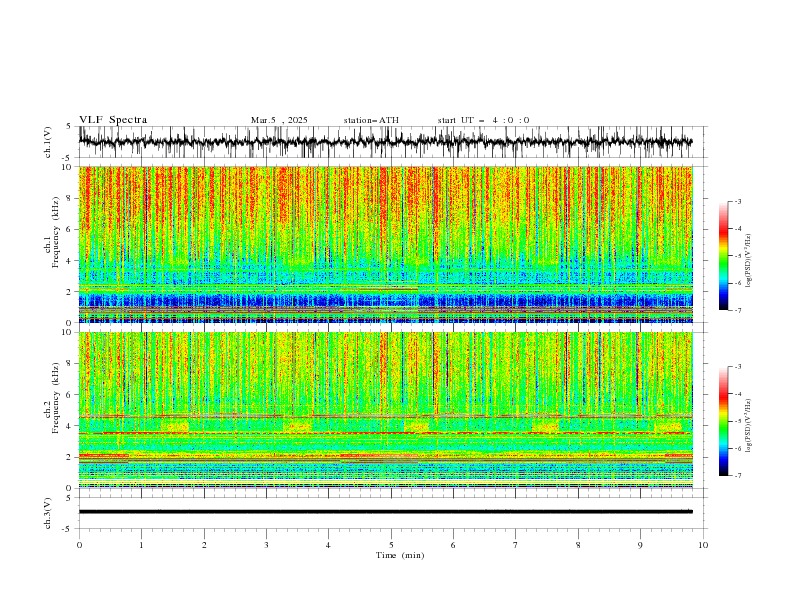This screenshot has width=792, height=612.
Task: Click the "3" tick on the time axis
Action: (266, 545)
